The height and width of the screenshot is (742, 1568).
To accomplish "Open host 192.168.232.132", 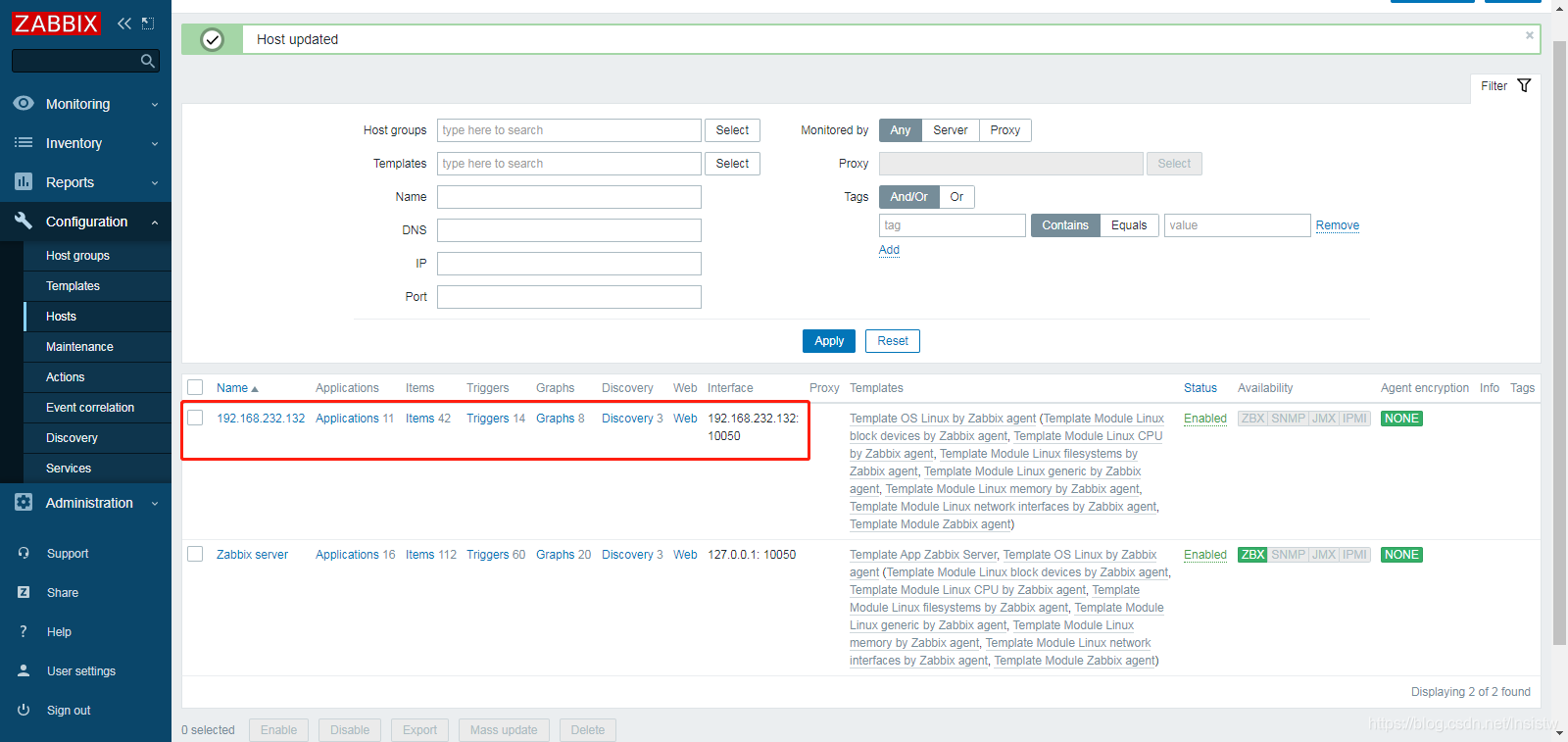I will coord(261,419).
